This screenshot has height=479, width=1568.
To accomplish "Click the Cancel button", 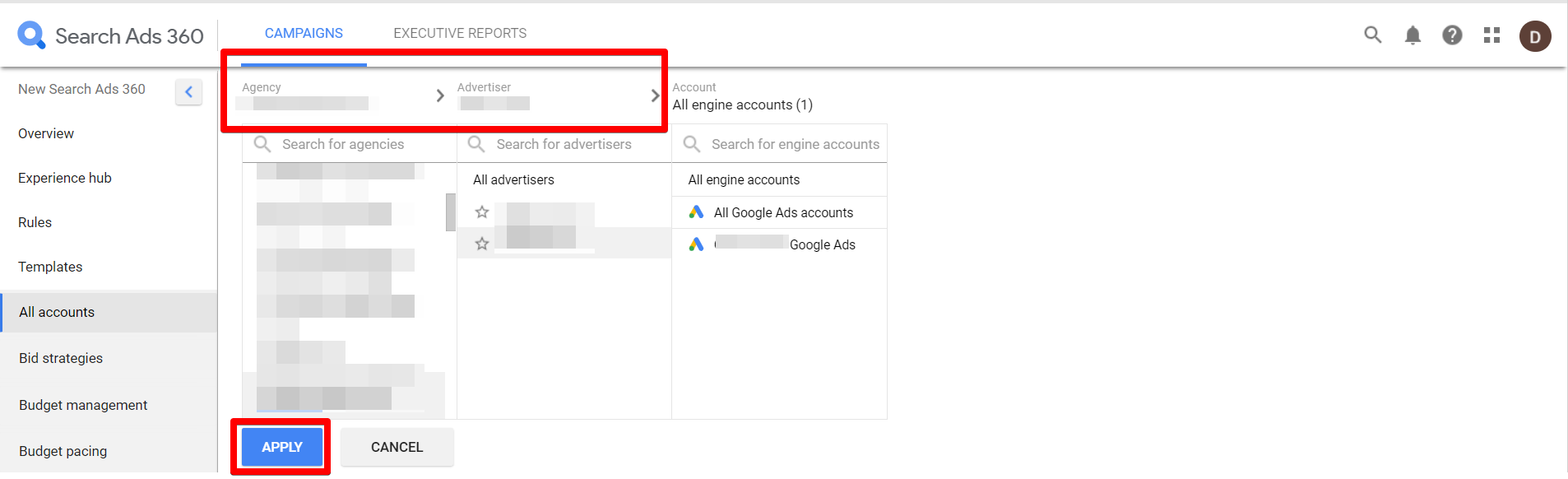I will click(397, 447).
